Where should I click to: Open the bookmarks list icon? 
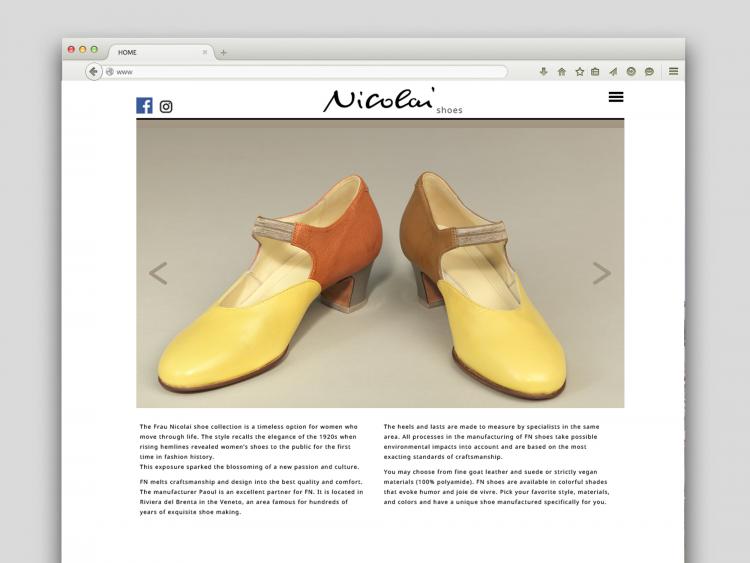click(595, 72)
